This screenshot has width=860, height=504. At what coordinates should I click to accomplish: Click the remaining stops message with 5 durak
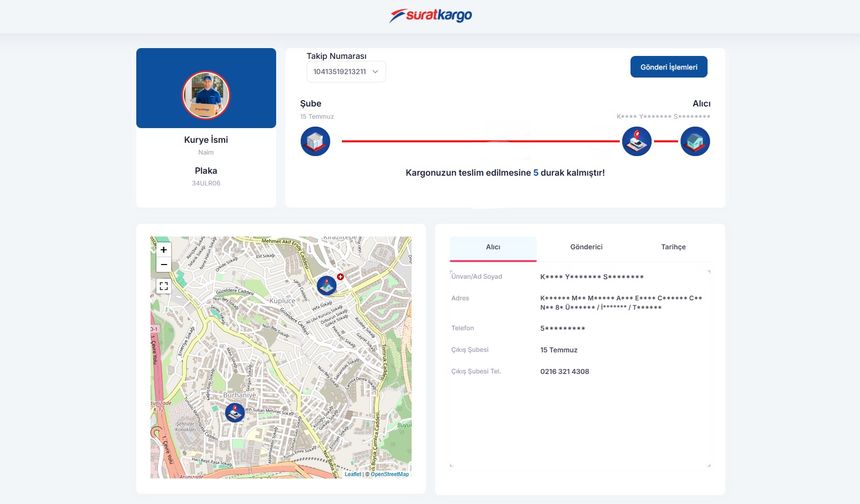tap(505, 173)
